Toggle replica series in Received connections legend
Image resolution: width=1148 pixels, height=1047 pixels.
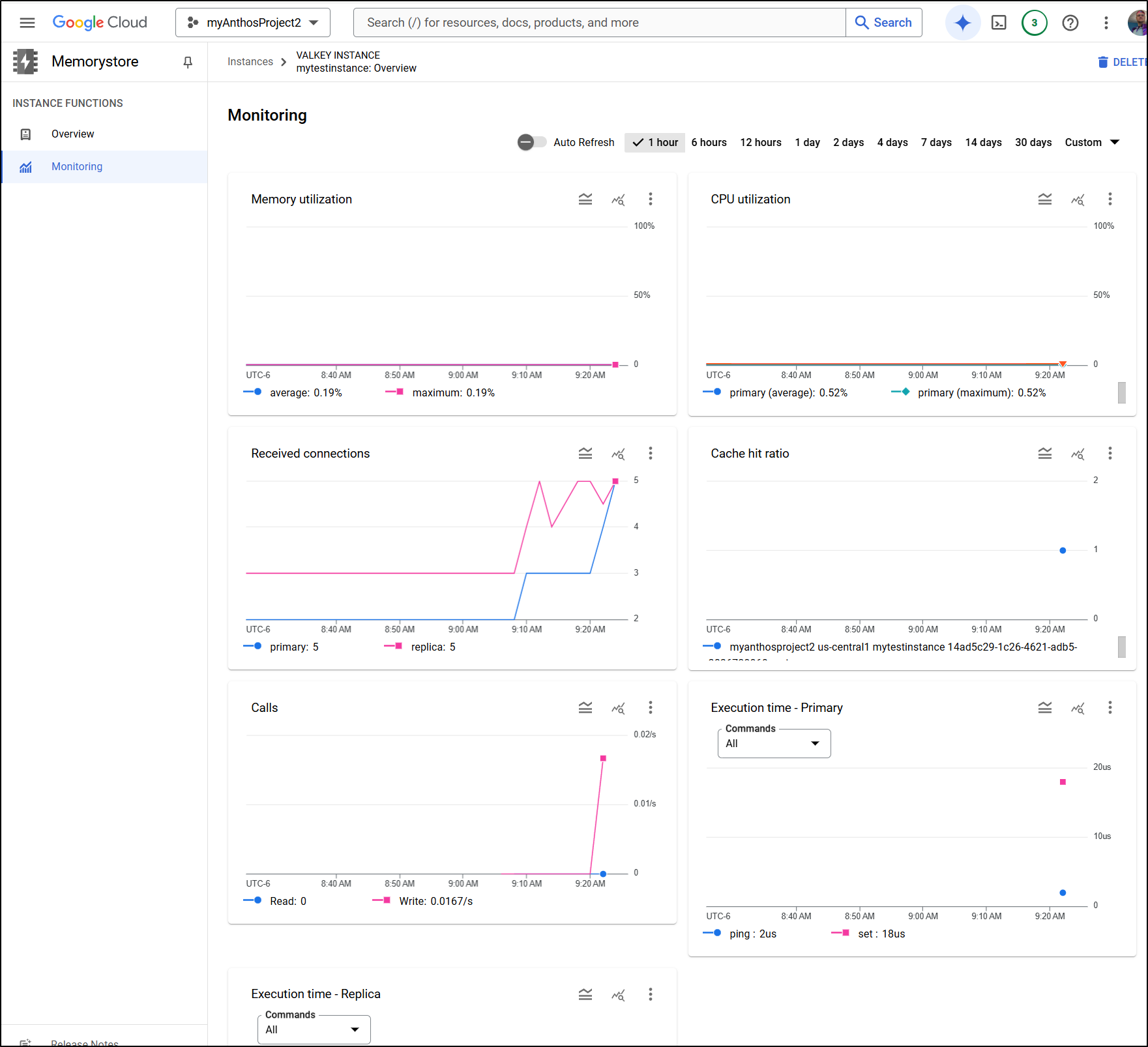point(420,647)
